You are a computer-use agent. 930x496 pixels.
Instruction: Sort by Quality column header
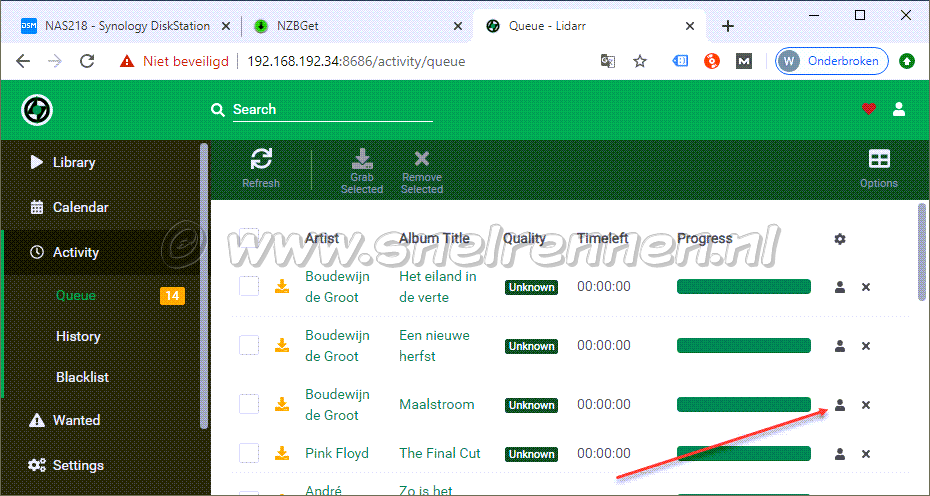click(524, 239)
